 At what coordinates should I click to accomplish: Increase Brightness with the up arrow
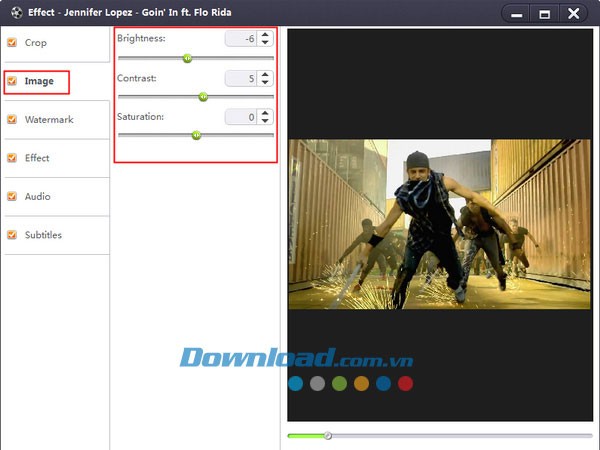[265, 35]
